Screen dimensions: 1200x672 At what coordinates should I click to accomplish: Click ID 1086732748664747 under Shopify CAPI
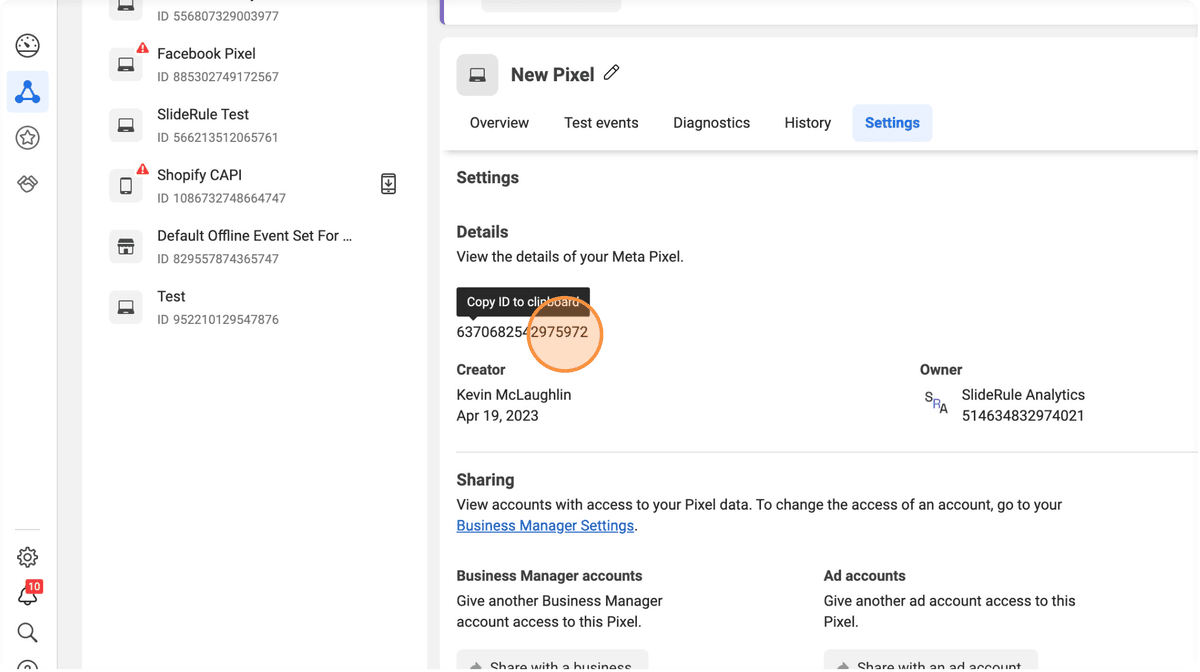coord(221,198)
